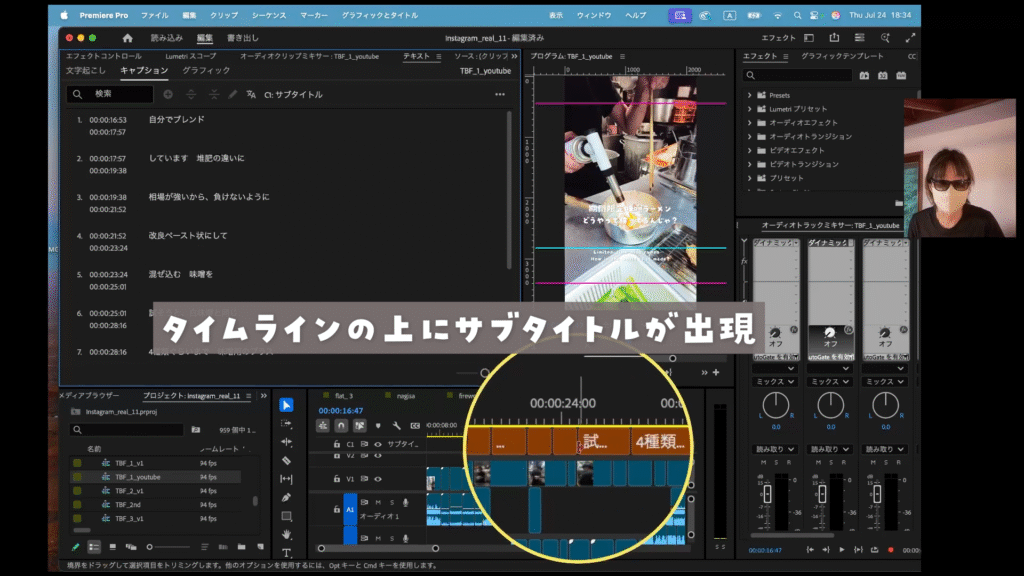This screenshot has height=576, width=1024.
Task: Add a marker from the timeline header
Action: [x=377, y=426]
